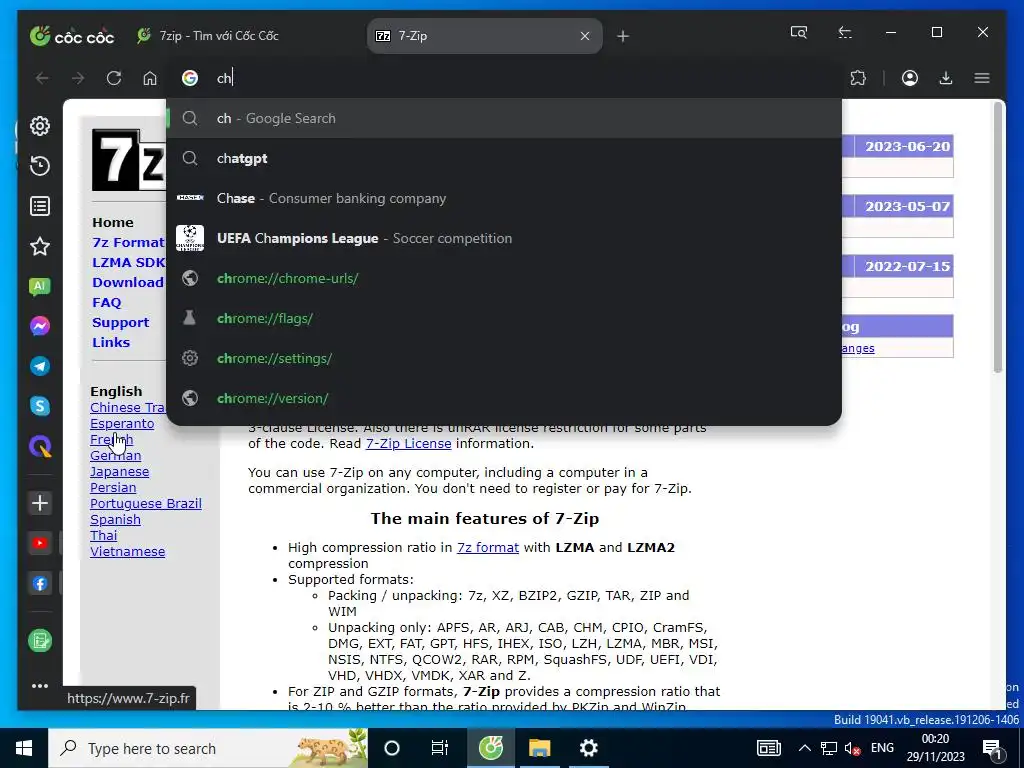Reload the current page
This screenshot has height=768, width=1024.
[x=114, y=78]
